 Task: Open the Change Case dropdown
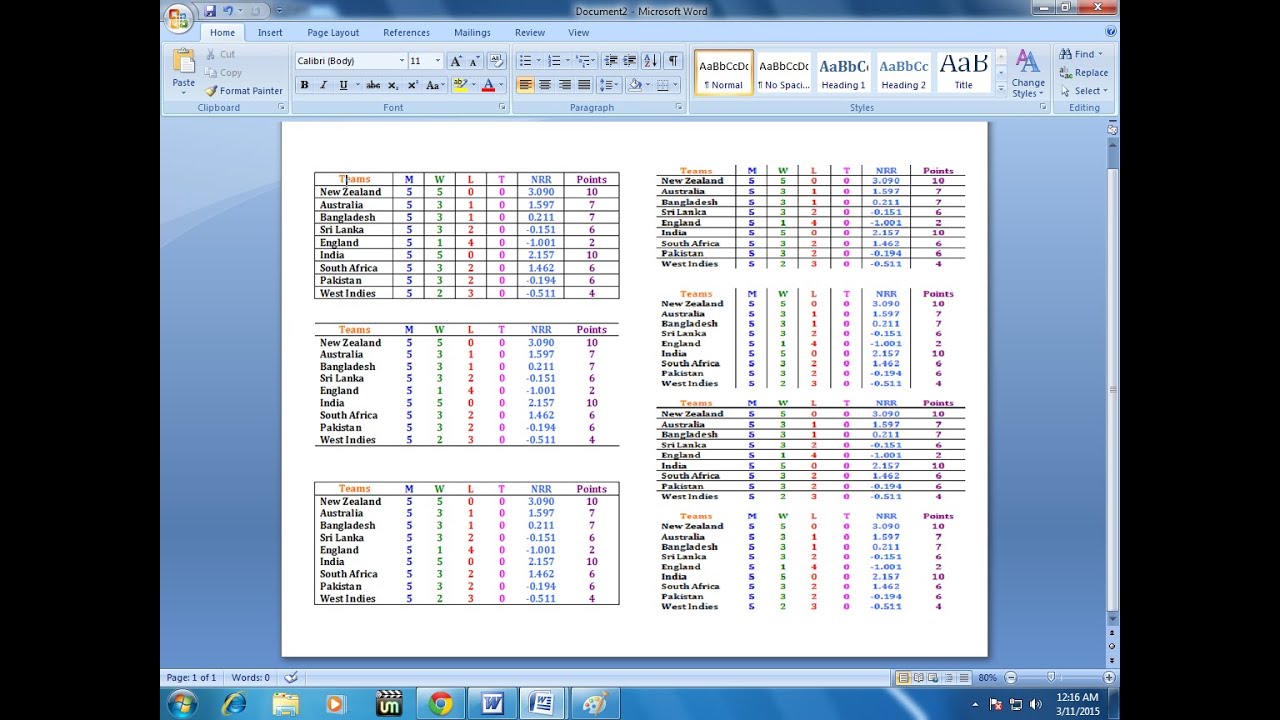pyautogui.click(x=434, y=85)
